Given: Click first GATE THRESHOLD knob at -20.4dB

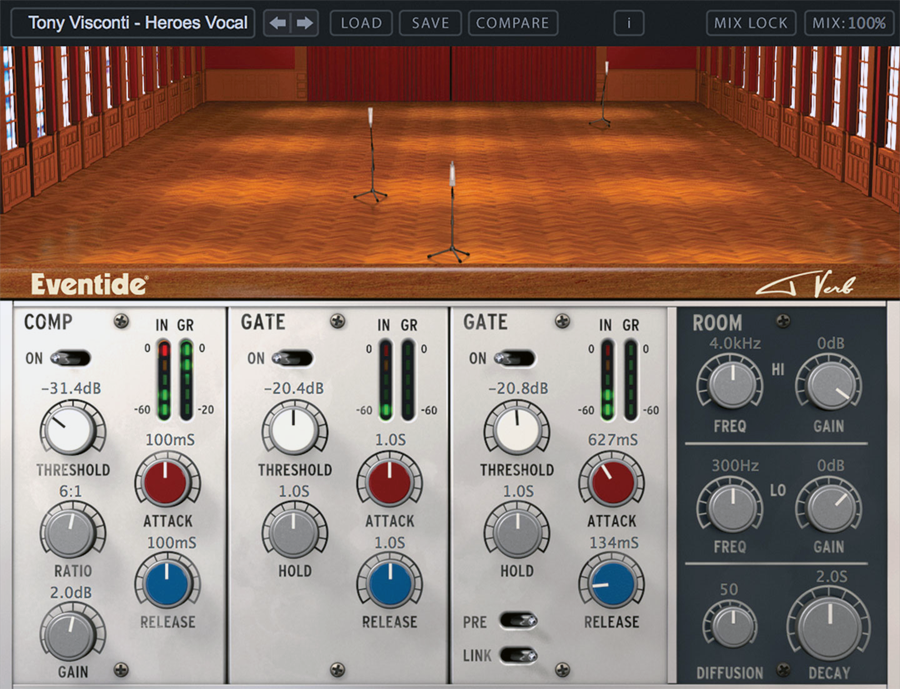Looking at the screenshot, I should [x=294, y=429].
